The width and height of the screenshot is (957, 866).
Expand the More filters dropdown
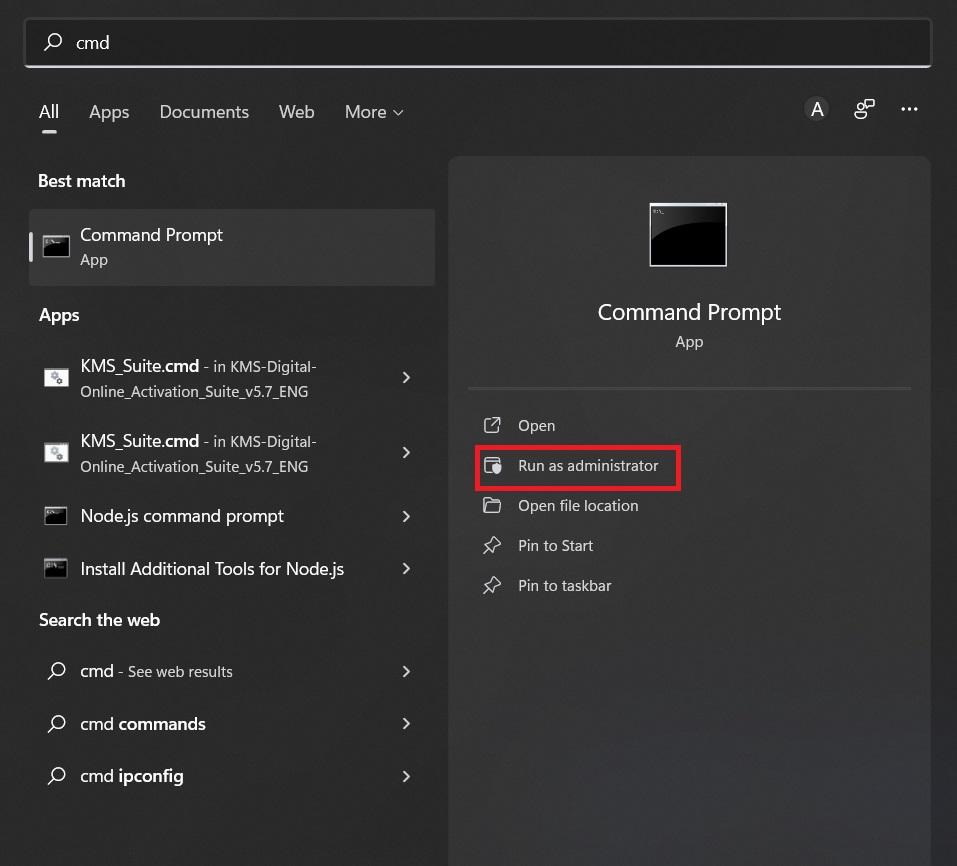click(374, 112)
